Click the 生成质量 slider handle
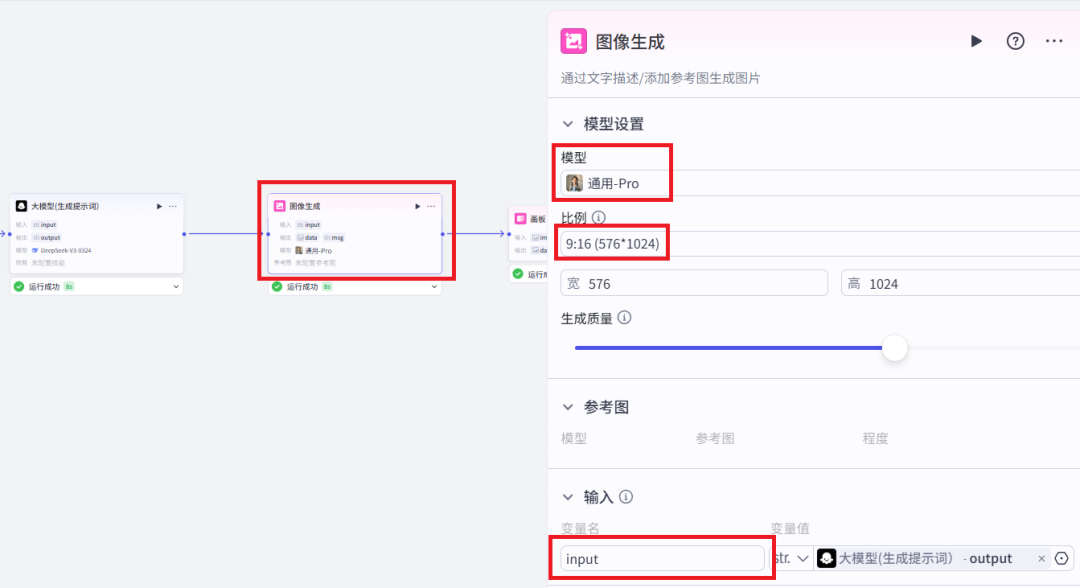The height and width of the screenshot is (588, 1080). point(894,348)
